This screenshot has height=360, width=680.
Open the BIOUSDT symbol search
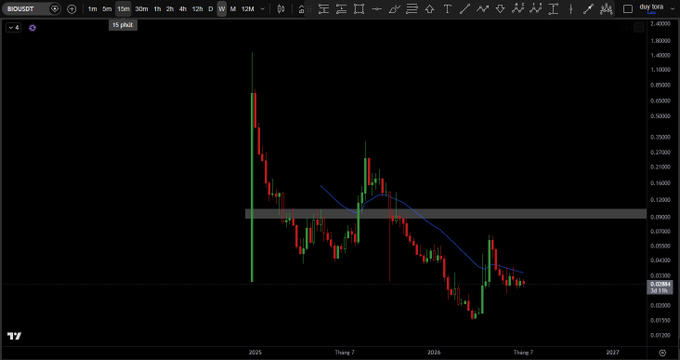click(27, 9)
